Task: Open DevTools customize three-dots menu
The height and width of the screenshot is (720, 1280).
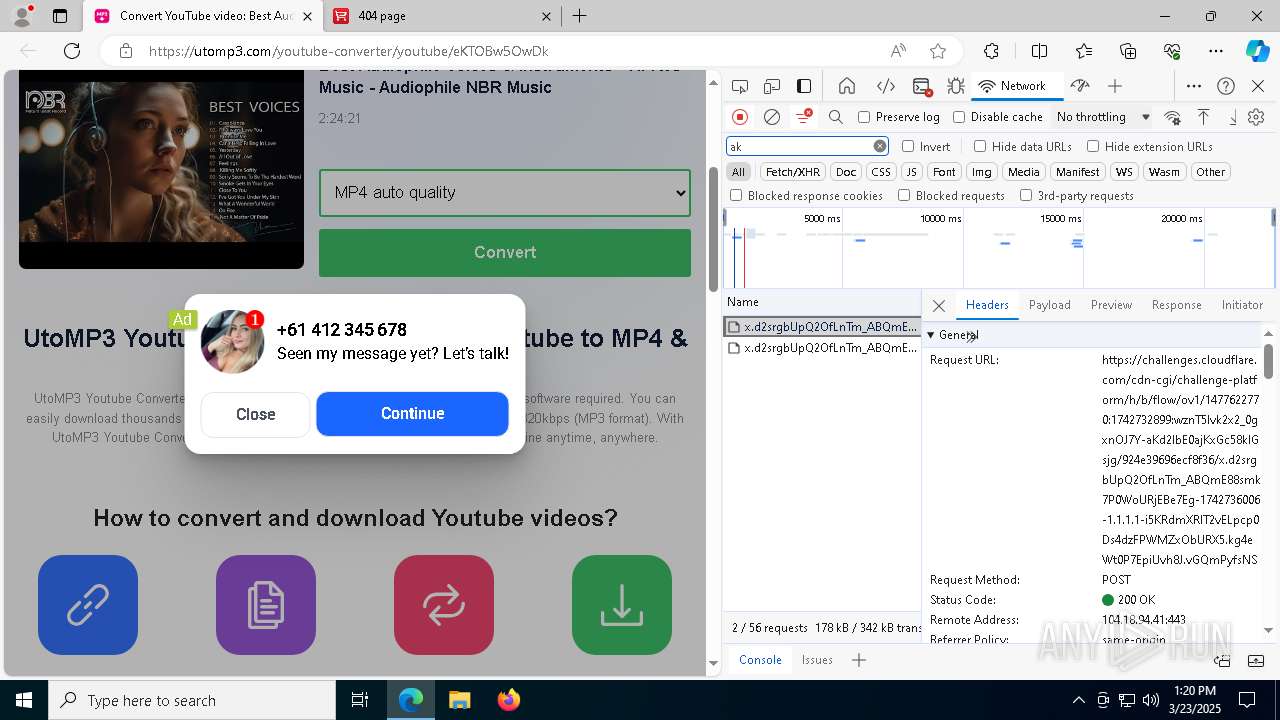Action: point(1194,86)
